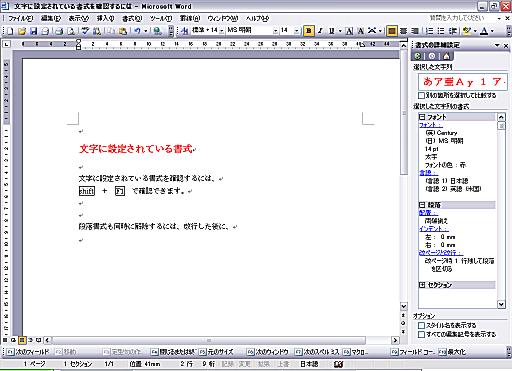Open the 挿入(I) menu
Screen dimensions: 512x371
click(x=105, y=18)
